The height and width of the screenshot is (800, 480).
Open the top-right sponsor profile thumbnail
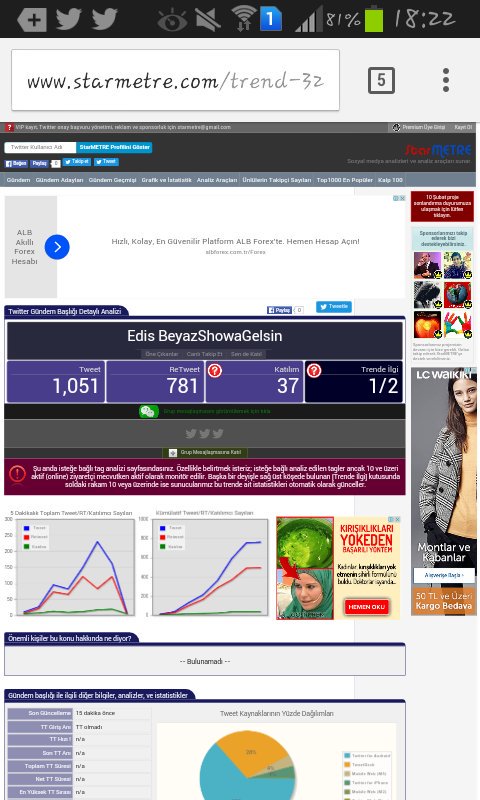(458, 266)
